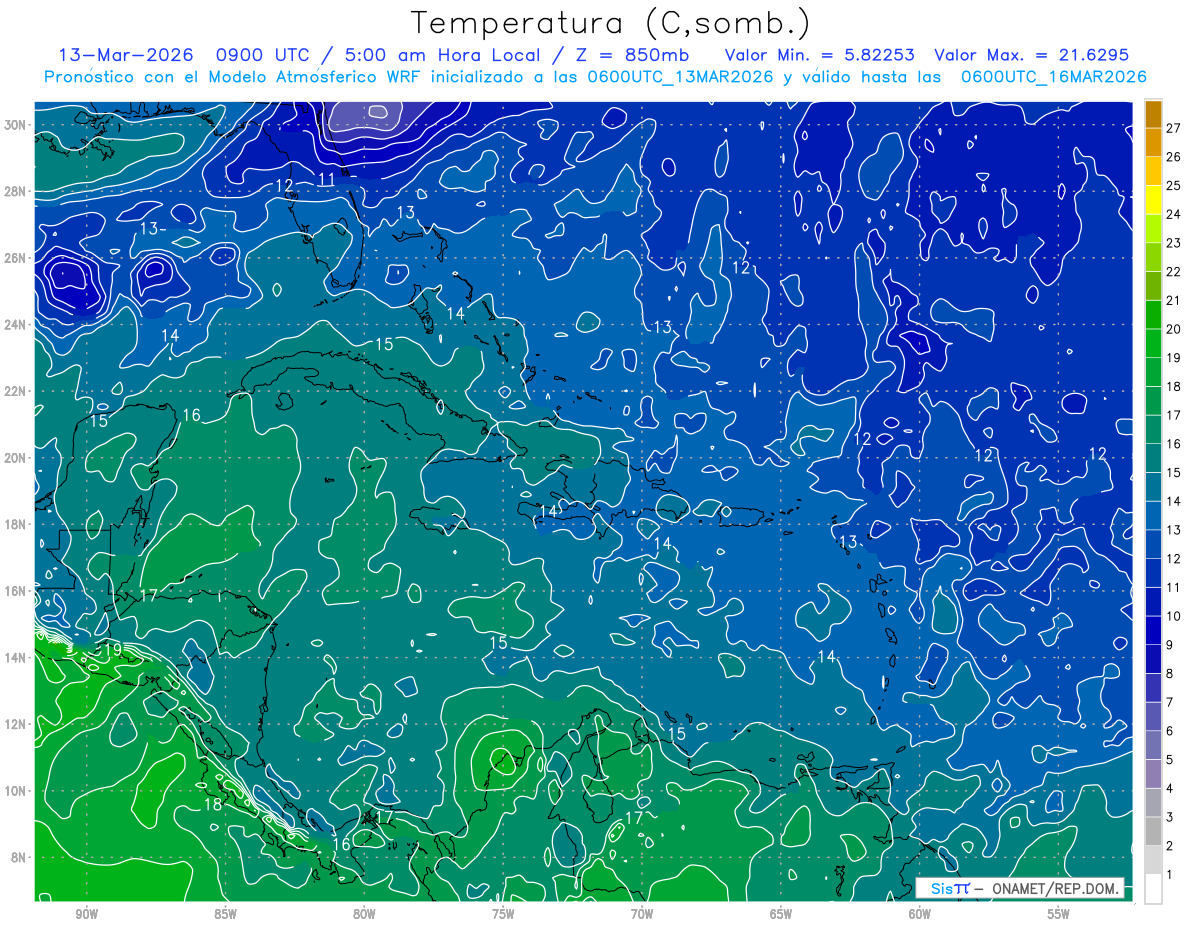Screen dimensions: 1200x927
Task: Click color scale label 9
Action: 1170,645
